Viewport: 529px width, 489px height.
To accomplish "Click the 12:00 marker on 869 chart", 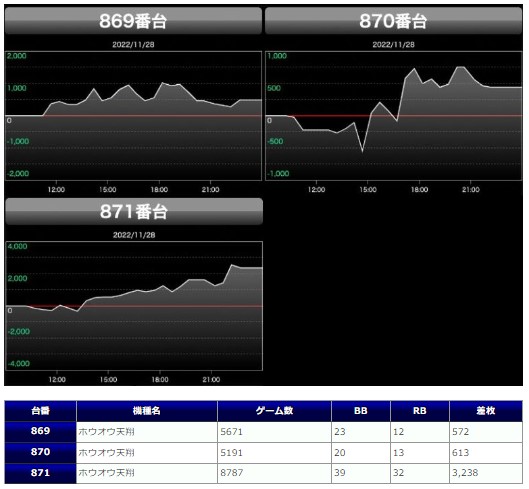I will tap(56, 190).
